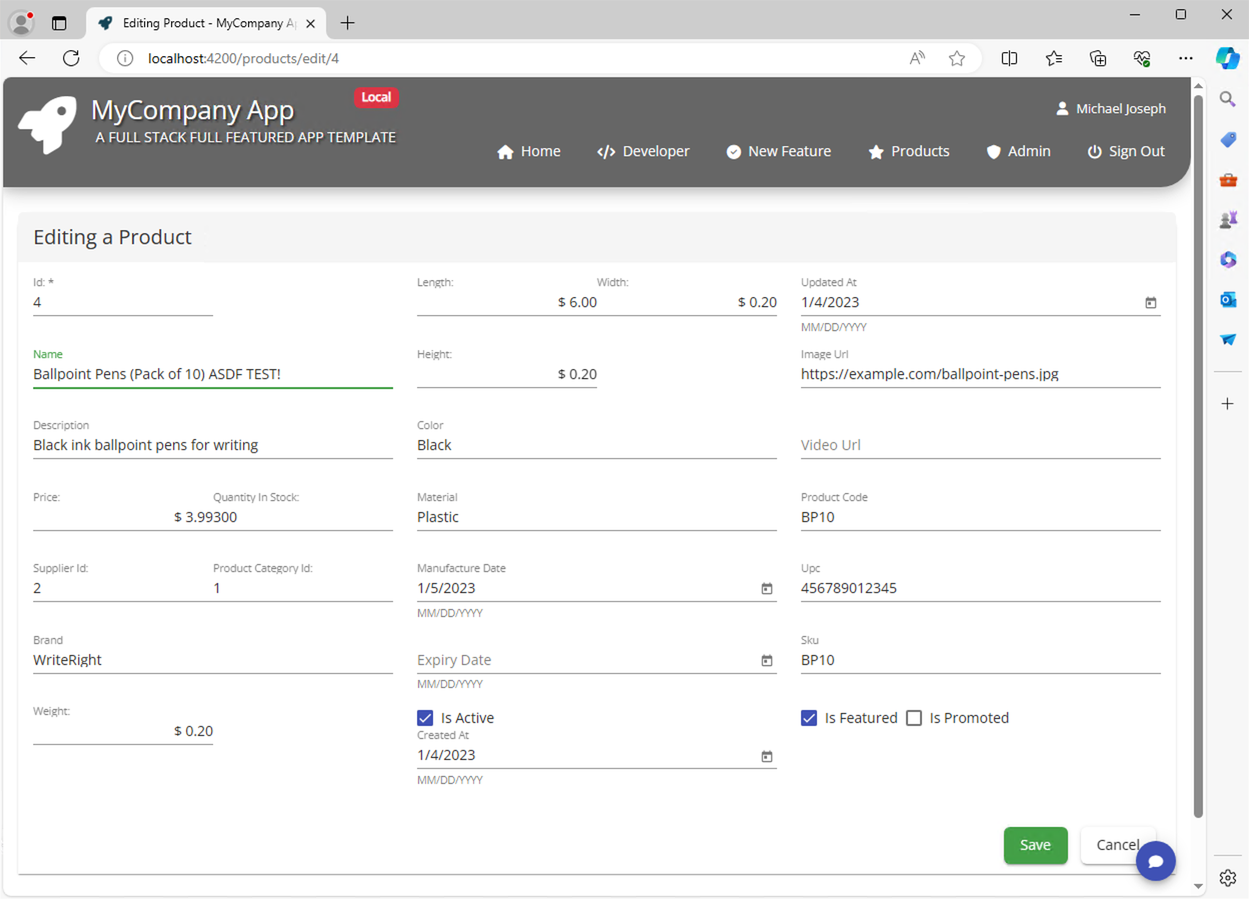The width and height of the screenshot is (1249, 899).
Task: Open calendar picker for Updated At
Action: [x=1151, y=303]
